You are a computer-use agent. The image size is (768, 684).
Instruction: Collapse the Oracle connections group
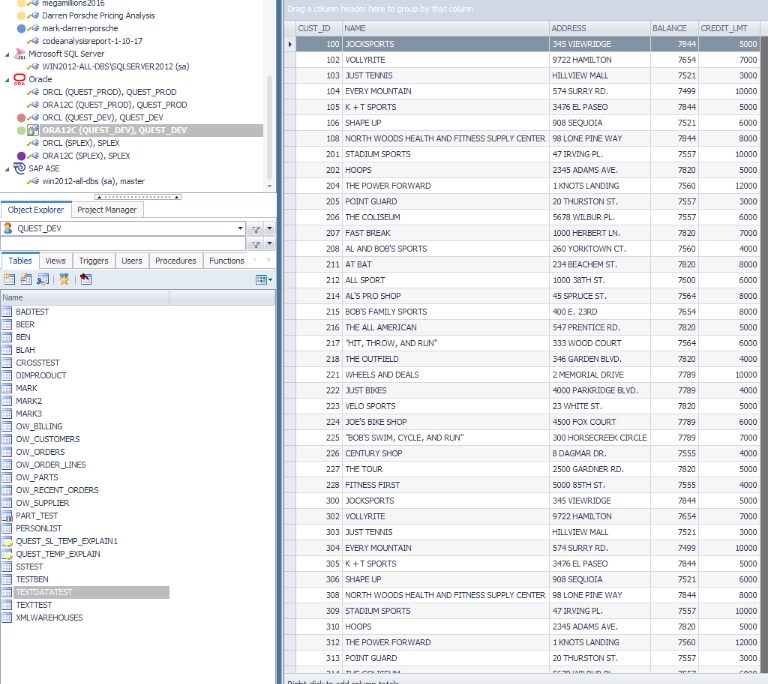(7, 79)
